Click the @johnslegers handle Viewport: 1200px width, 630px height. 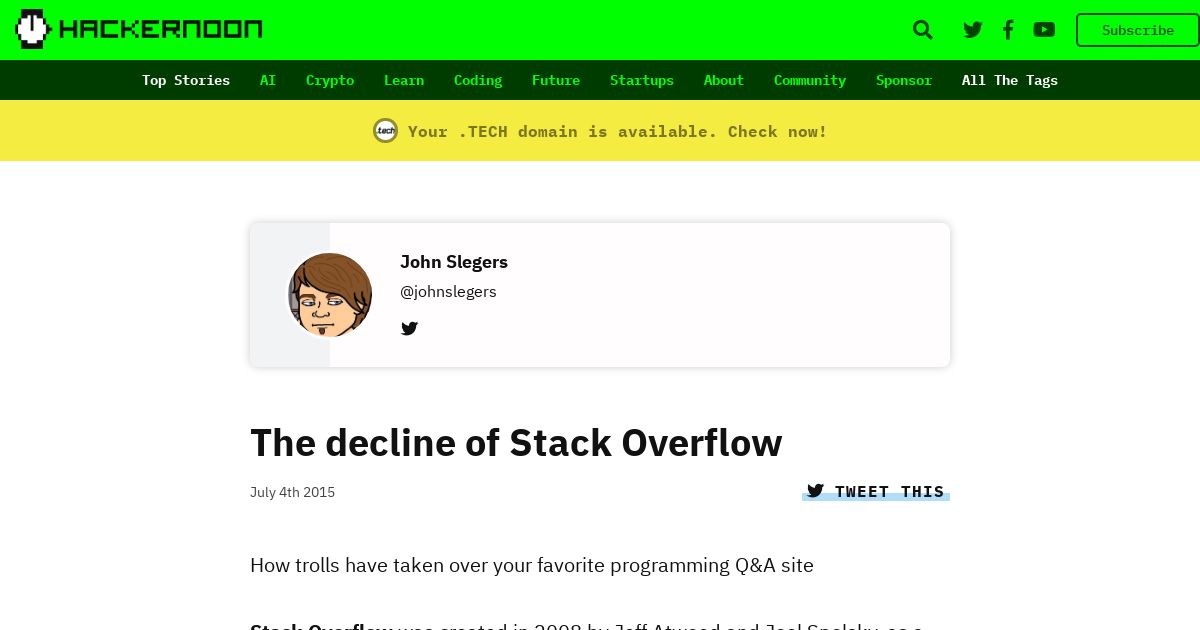[x=448, y=292]
